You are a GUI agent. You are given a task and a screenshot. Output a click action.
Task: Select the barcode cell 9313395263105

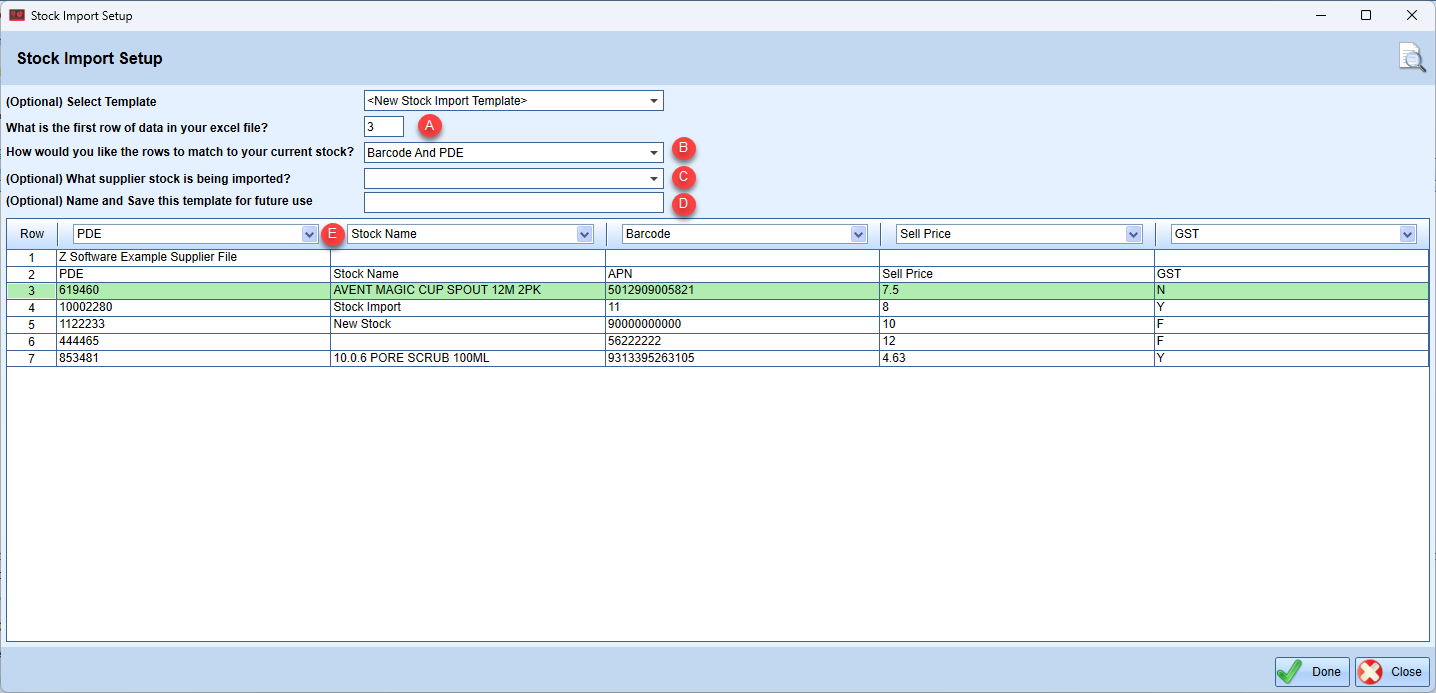tap(742, 358)
